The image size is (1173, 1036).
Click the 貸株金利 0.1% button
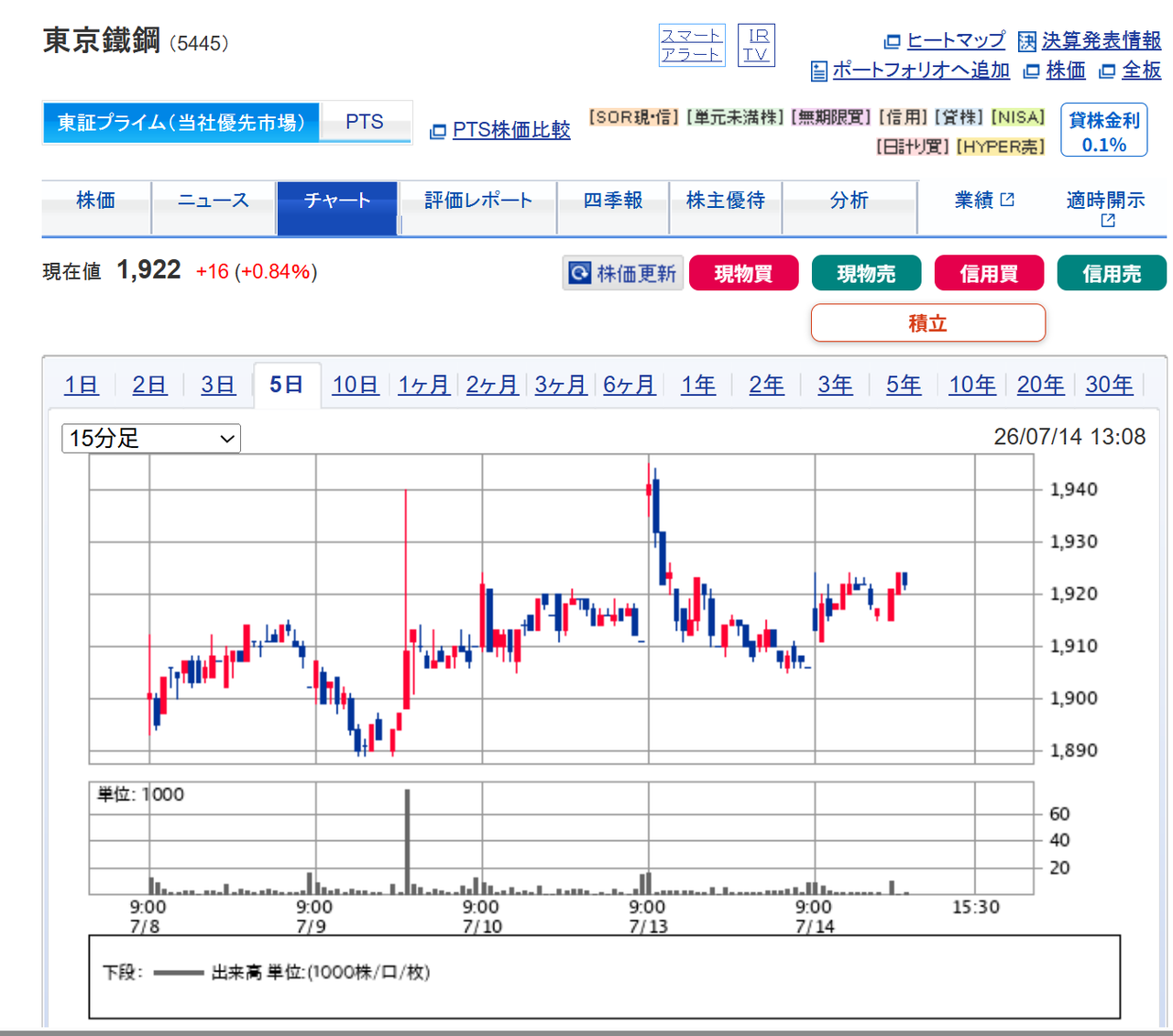[1104, 130]
